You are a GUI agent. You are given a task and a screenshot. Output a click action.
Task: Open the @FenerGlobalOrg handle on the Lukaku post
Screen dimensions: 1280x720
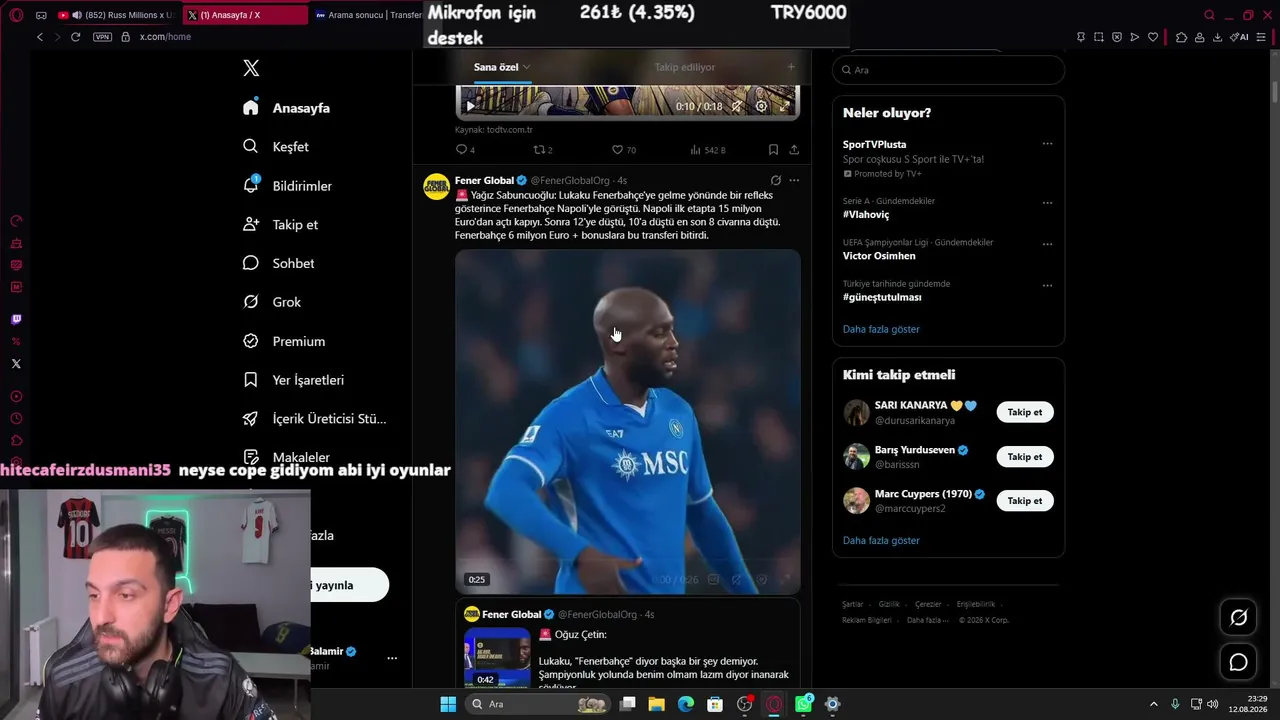click(x=569, y=181)
